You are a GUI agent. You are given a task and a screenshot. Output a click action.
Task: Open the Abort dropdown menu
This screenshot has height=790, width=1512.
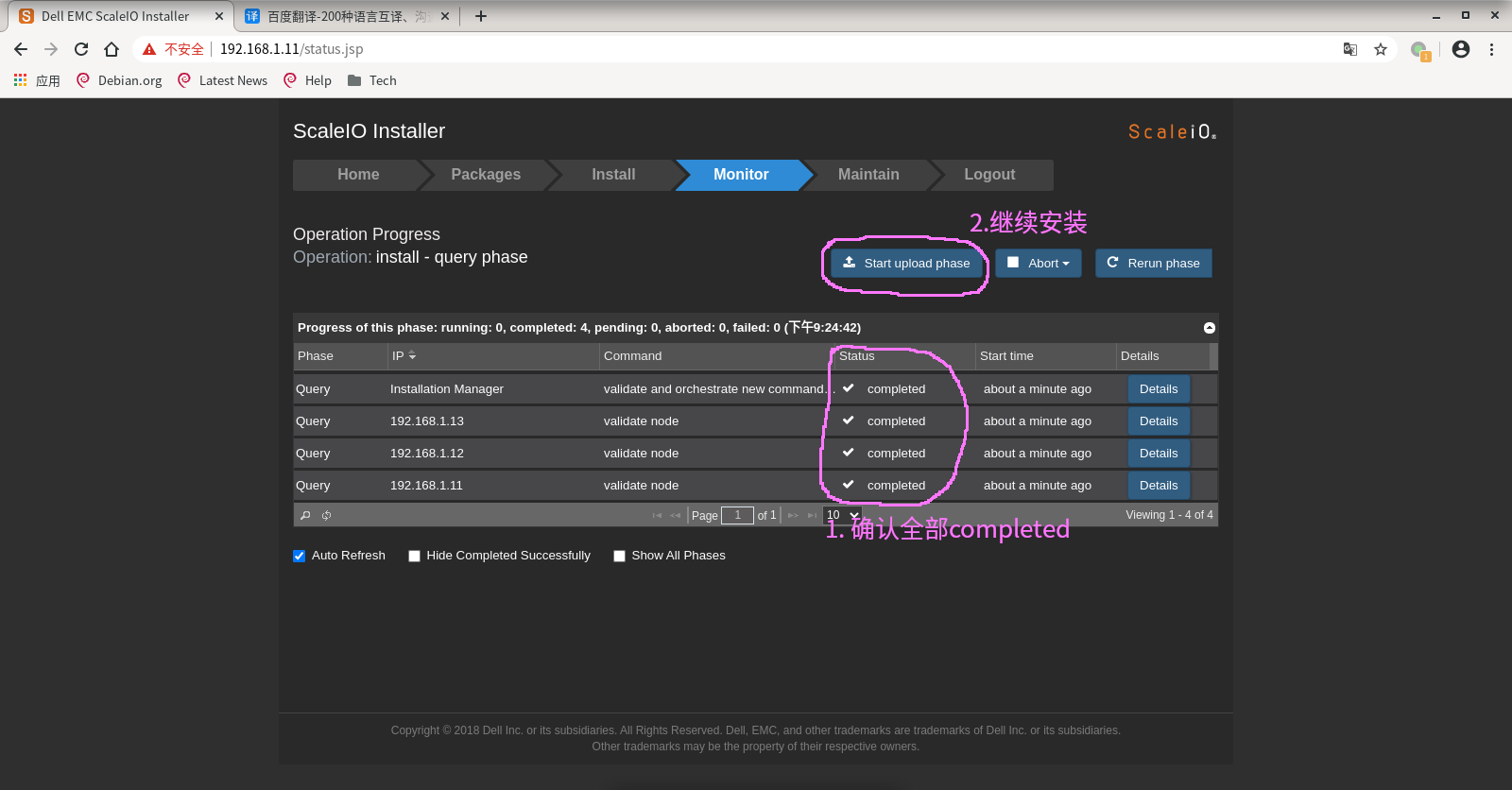pos(1039,264)
